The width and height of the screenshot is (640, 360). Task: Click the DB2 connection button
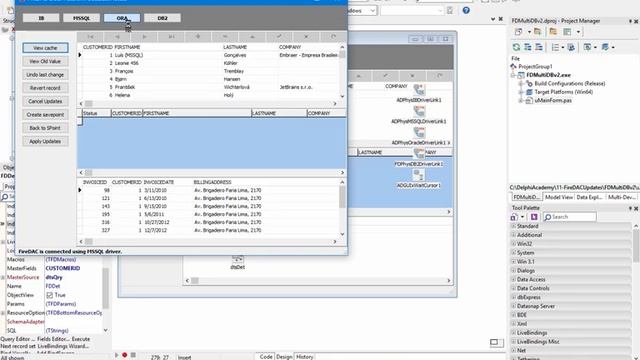pyautogui.click(x=162, y=18)
